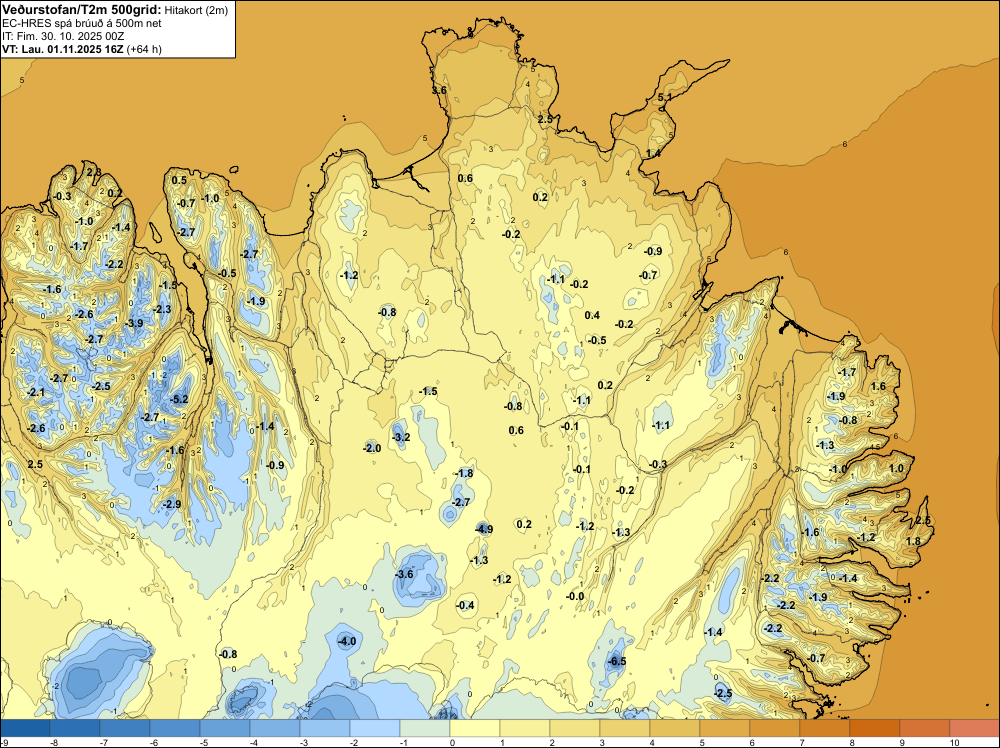Click the reddish legend swatch right of label 10
The height and width of the screenshot is (748, 1000).
point(974,728)
